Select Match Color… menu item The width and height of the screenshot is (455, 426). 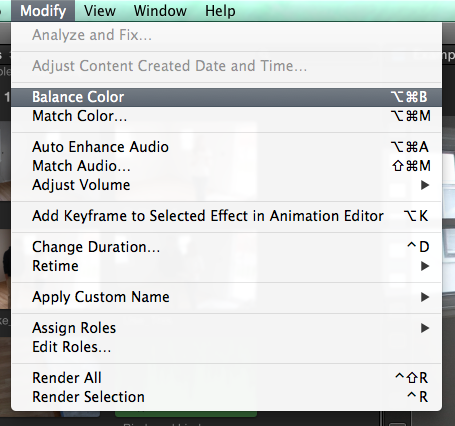click(x=226, y=116)
